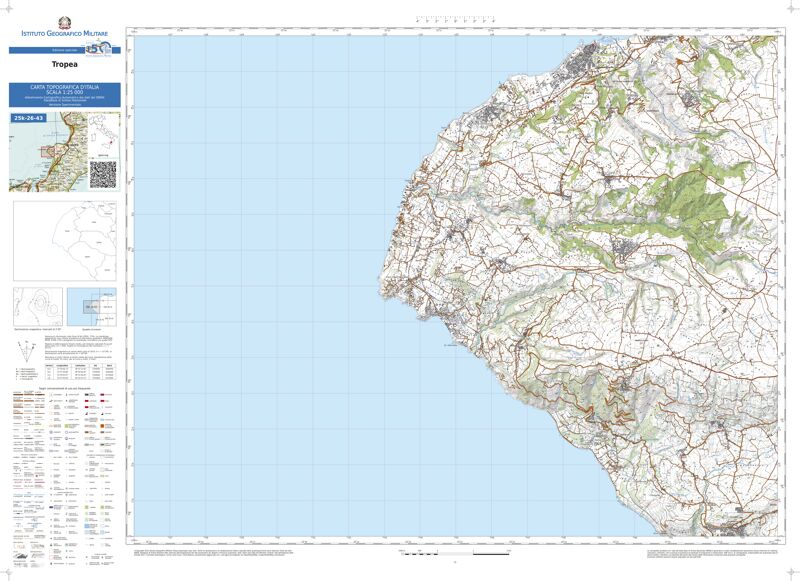Click the 150th anniversary logo badge
The height and width of the screenshot is (581, 800).
coord(98,49)
